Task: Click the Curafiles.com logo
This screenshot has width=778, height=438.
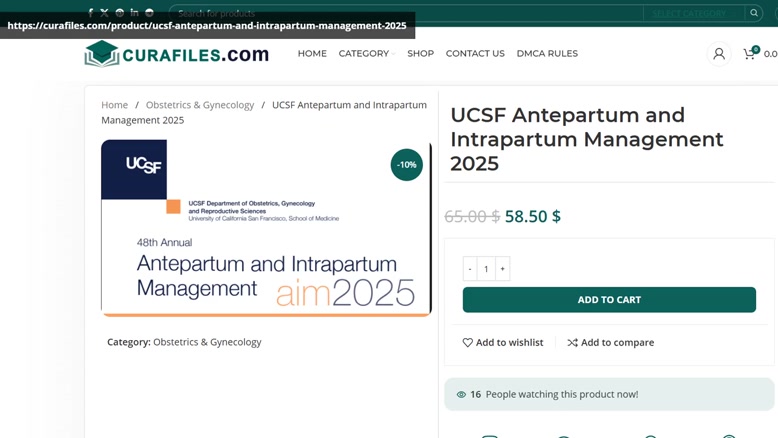Action: 177,54
